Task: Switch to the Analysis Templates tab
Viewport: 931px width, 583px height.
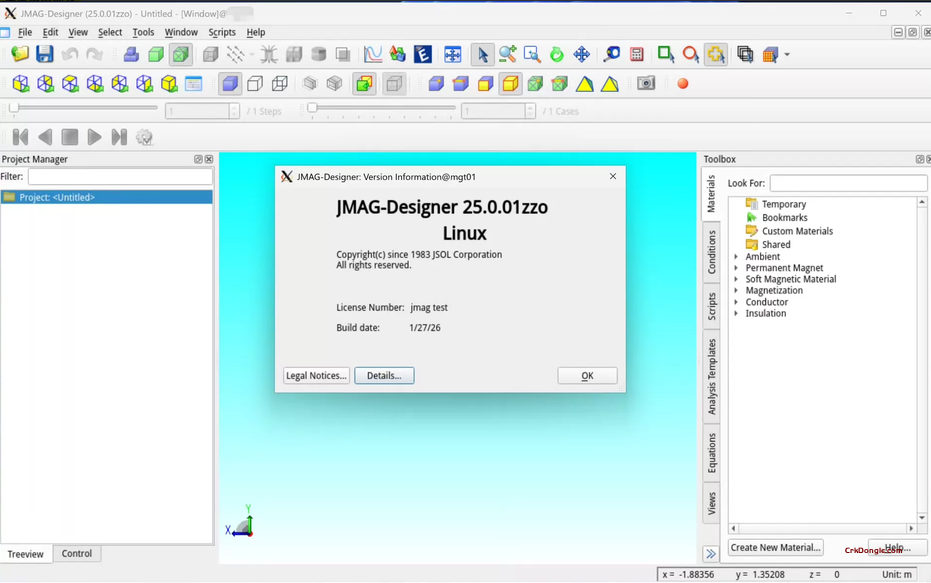Action: coord(711,376)
